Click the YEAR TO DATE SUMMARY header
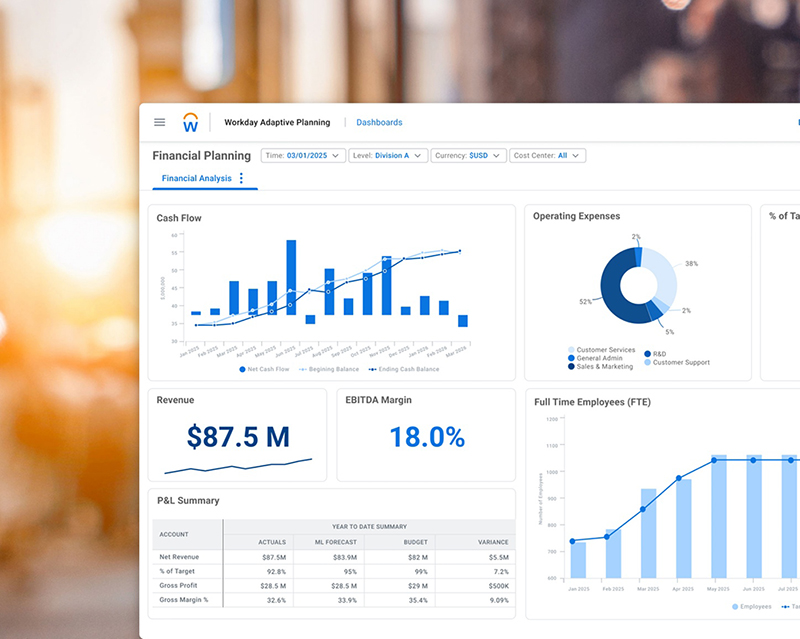The height and width of the screenshot is (639, 800). click(x=369, y=527)
